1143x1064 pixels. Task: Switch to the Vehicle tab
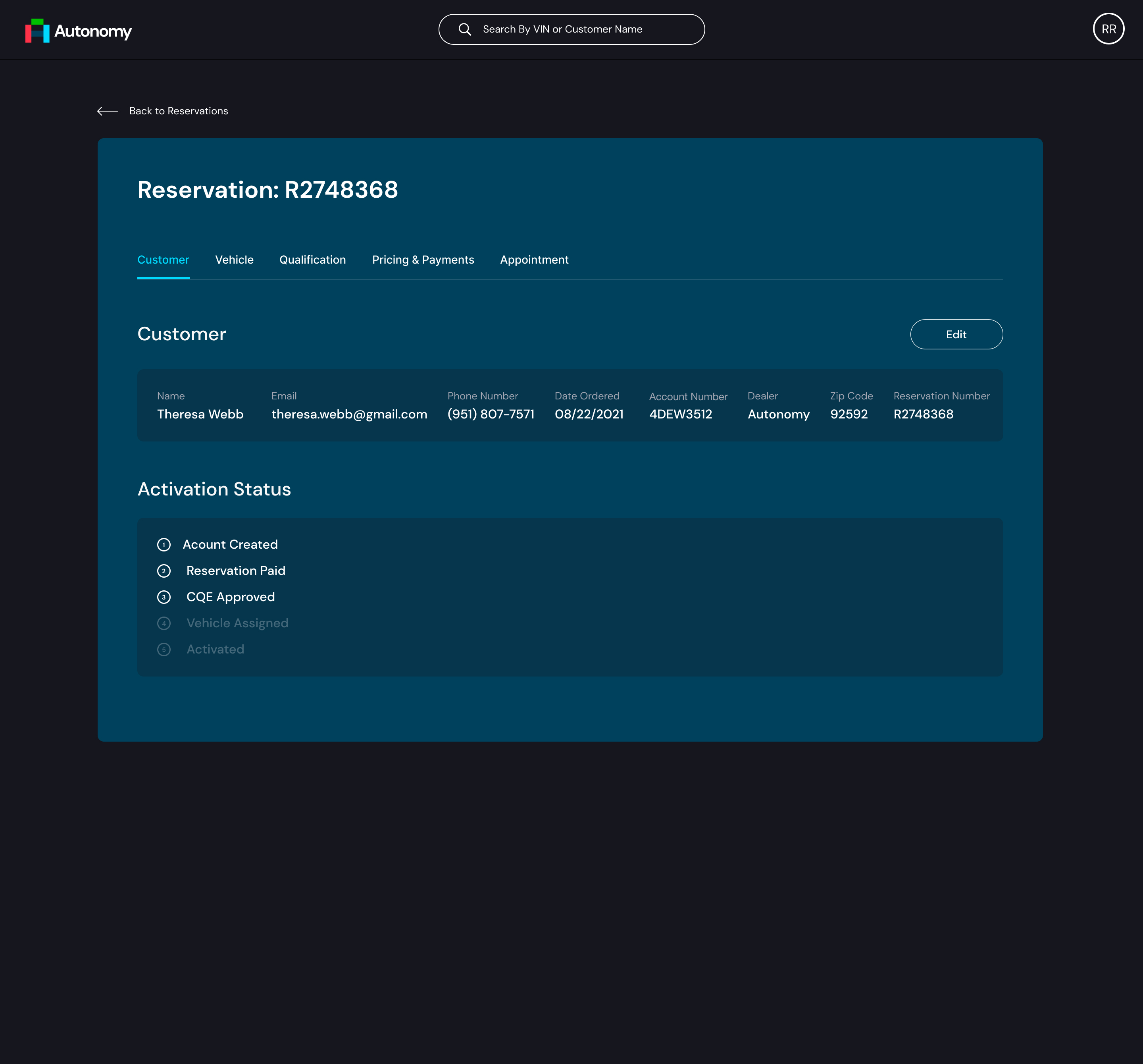coord(234,260)
